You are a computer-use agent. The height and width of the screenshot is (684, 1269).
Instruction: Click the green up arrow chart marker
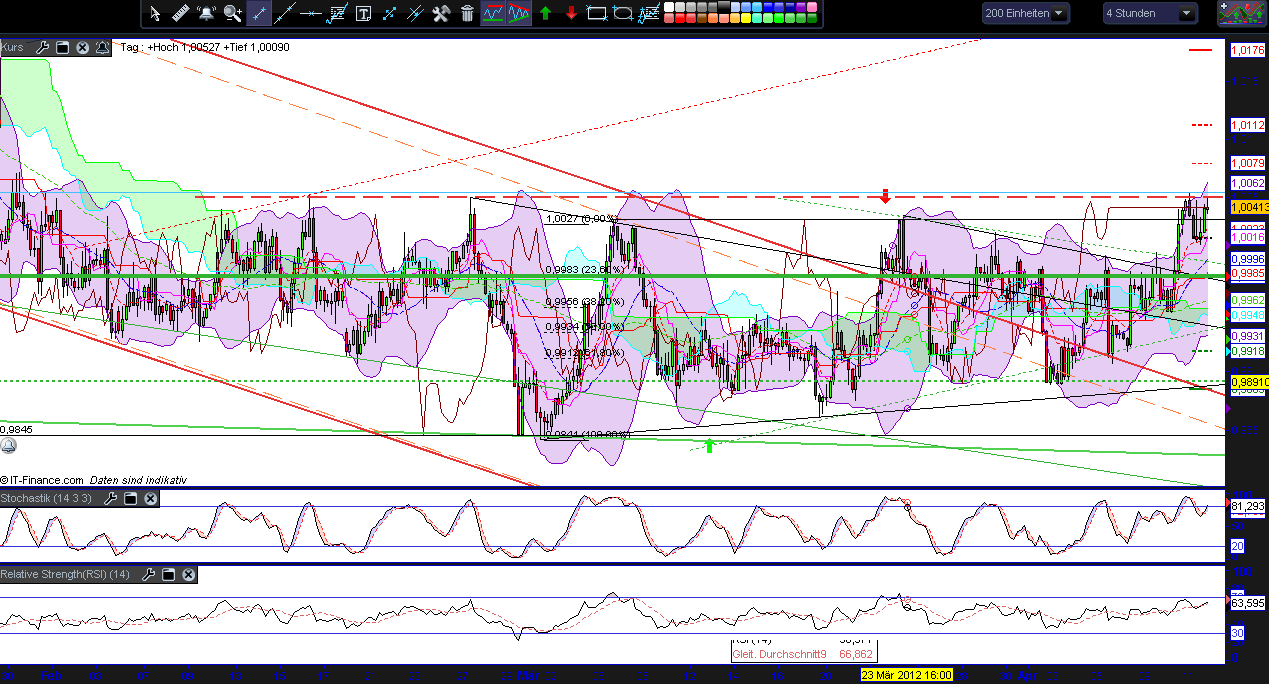pyautogui.click(x=709, y=445)
